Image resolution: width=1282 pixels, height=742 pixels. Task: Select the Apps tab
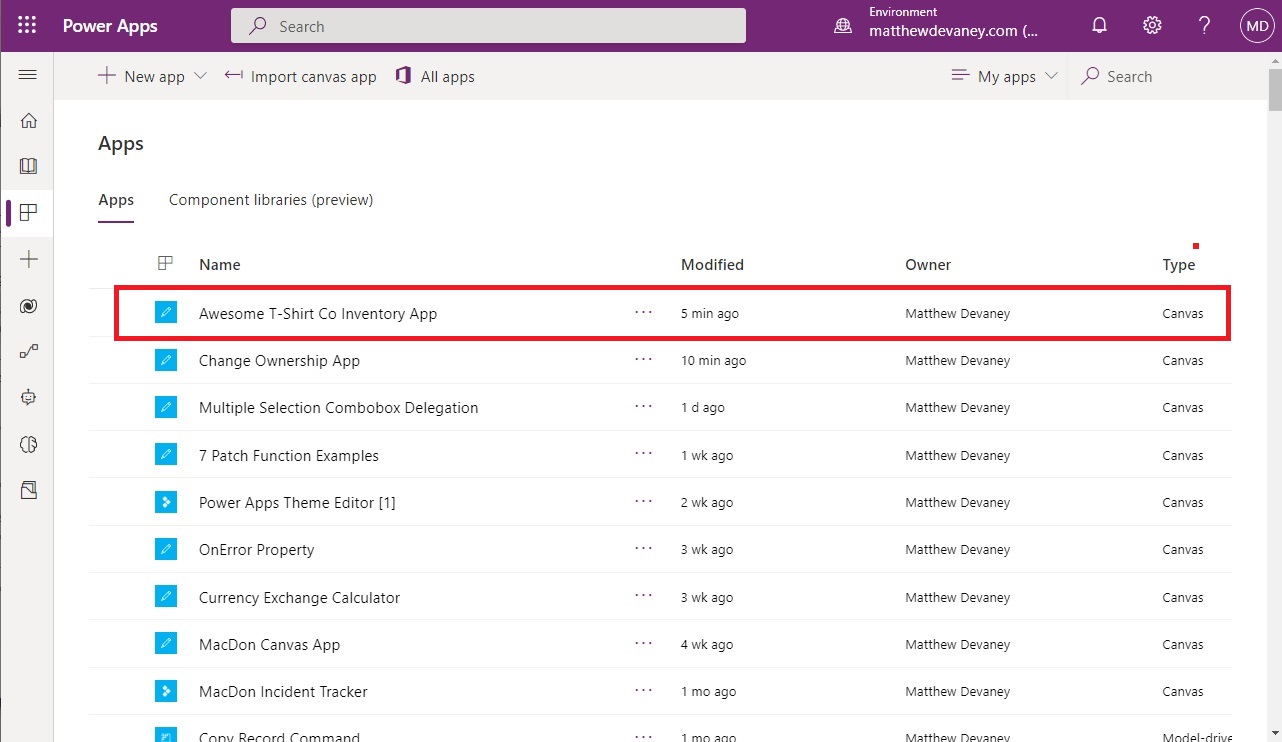(x=115, y=200)
